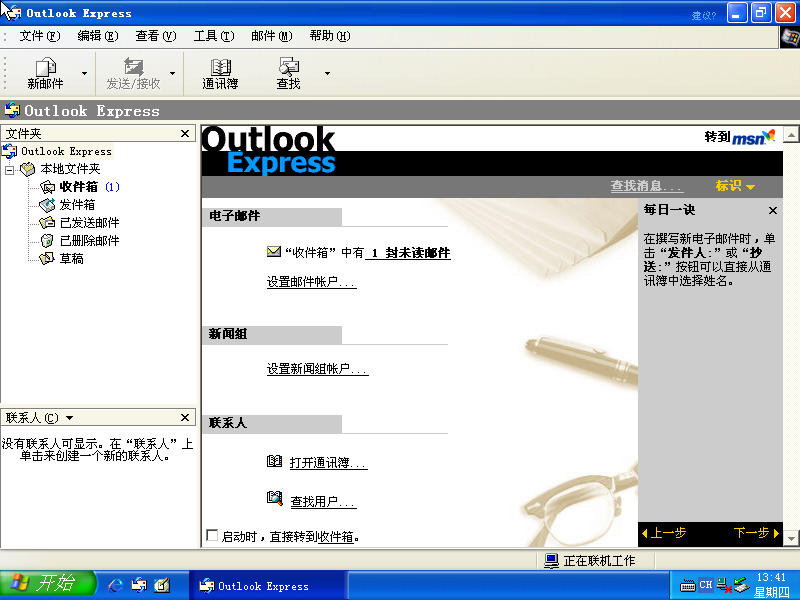This screenshot has height=600, width=800.
Task: Click the network connection tray icon
Action: tap(723, 585)
